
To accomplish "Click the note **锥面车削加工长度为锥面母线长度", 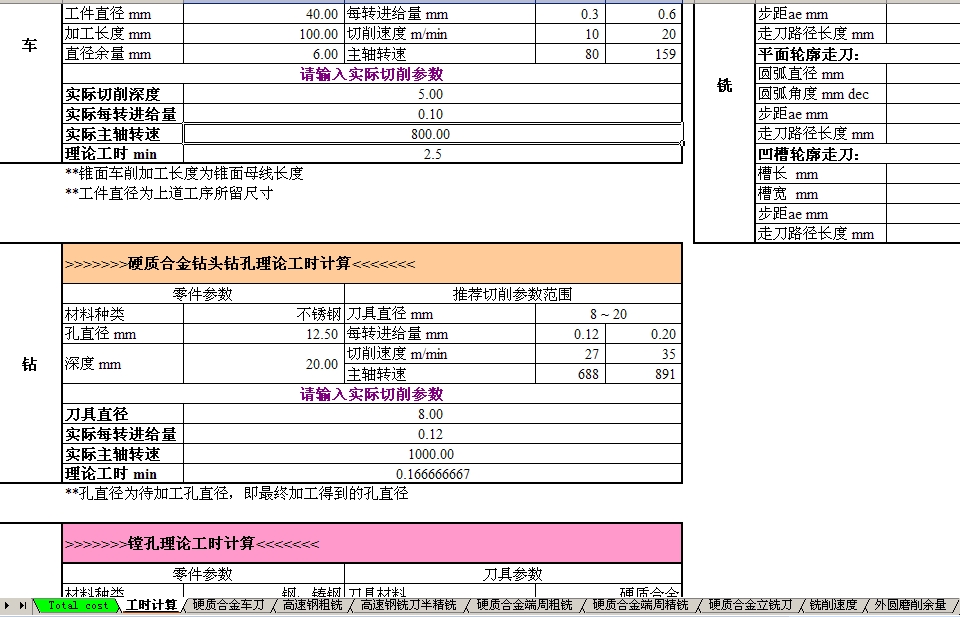I will (x=184, y=173).
